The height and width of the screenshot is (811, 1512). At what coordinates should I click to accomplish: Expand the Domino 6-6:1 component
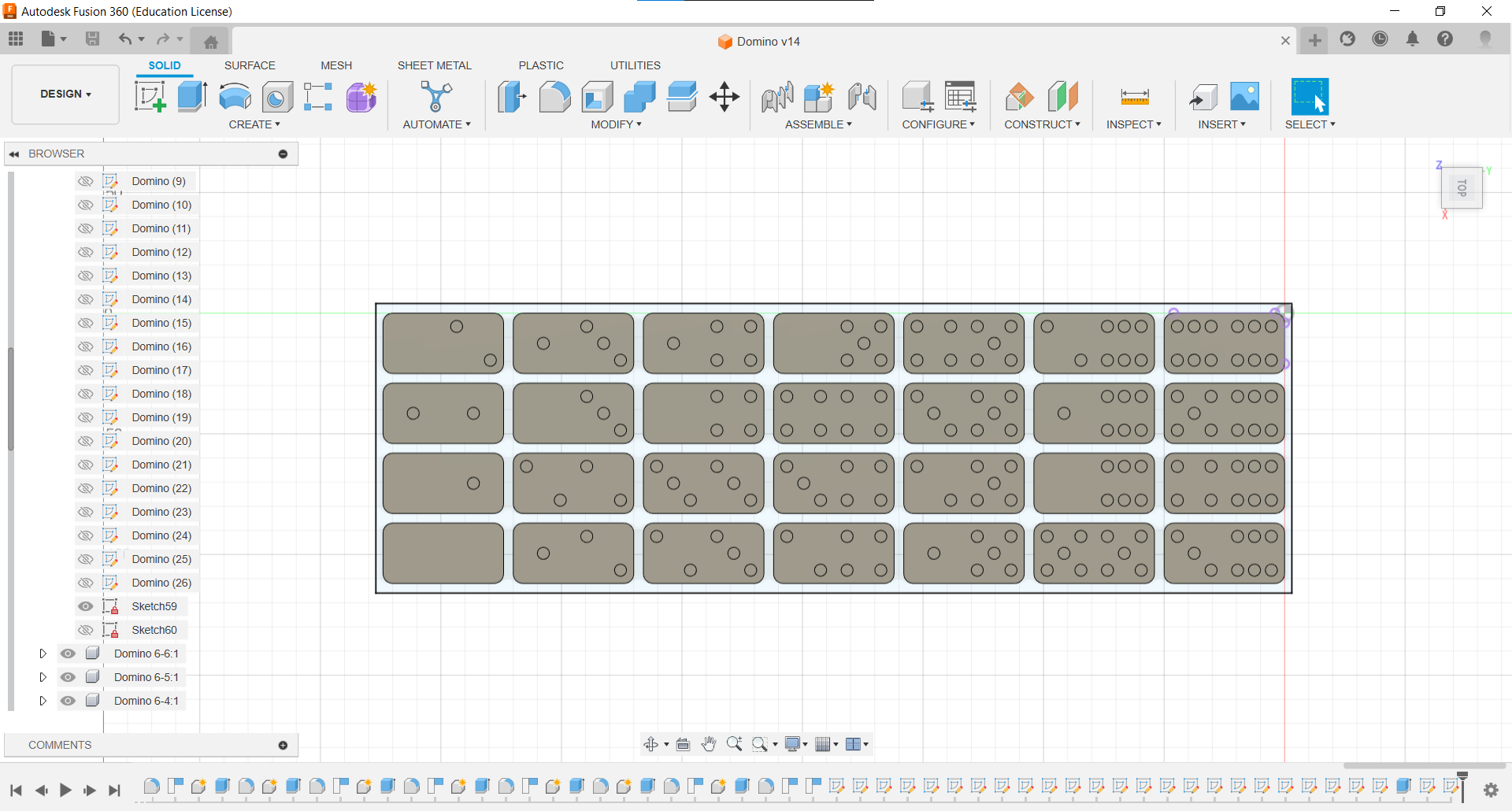(43, 654)
